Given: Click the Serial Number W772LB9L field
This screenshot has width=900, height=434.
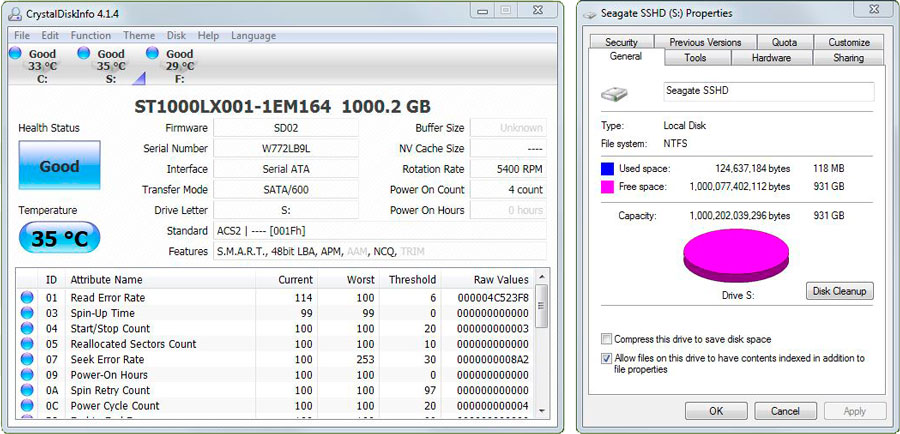Looking at the screenshot, I should click(x=286, y=149).
